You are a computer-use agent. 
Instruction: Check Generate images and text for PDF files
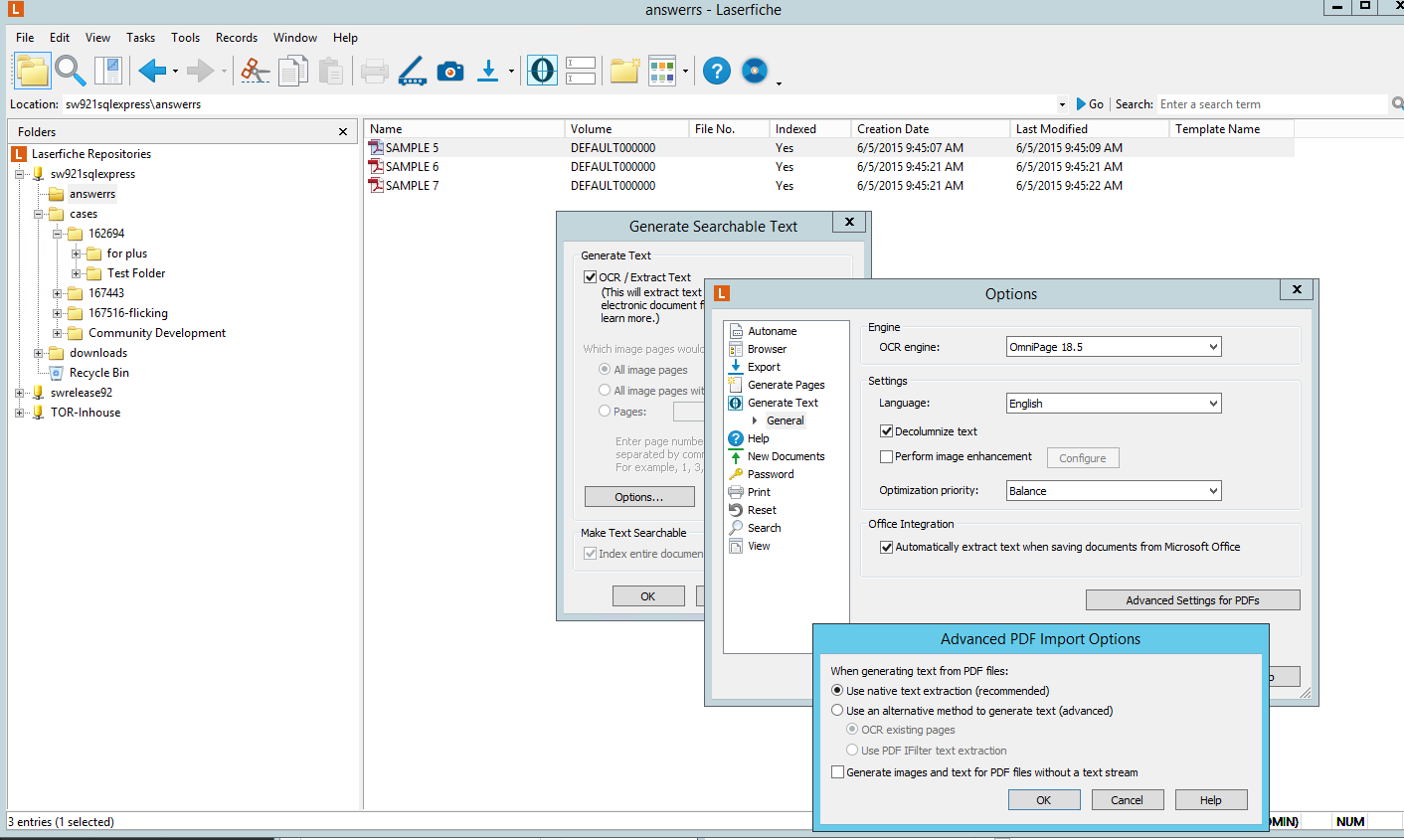[837, 772]
